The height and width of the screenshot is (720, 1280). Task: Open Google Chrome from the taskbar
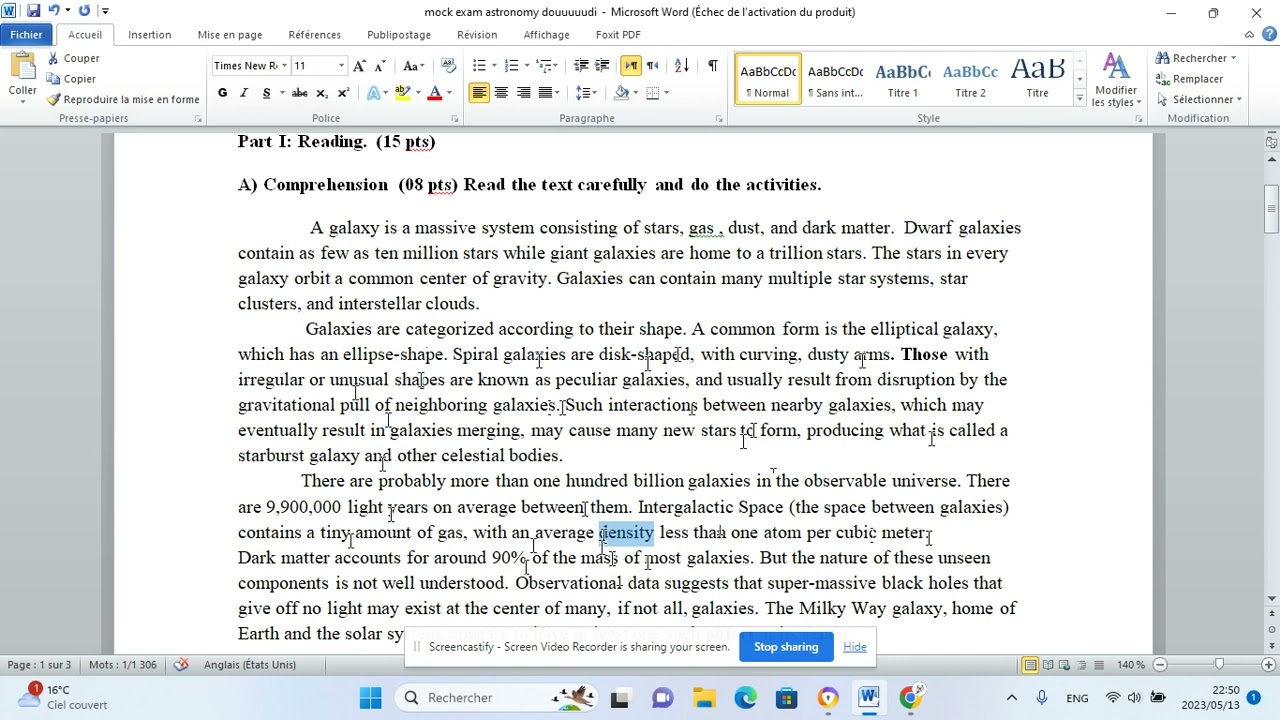[909, 698]
